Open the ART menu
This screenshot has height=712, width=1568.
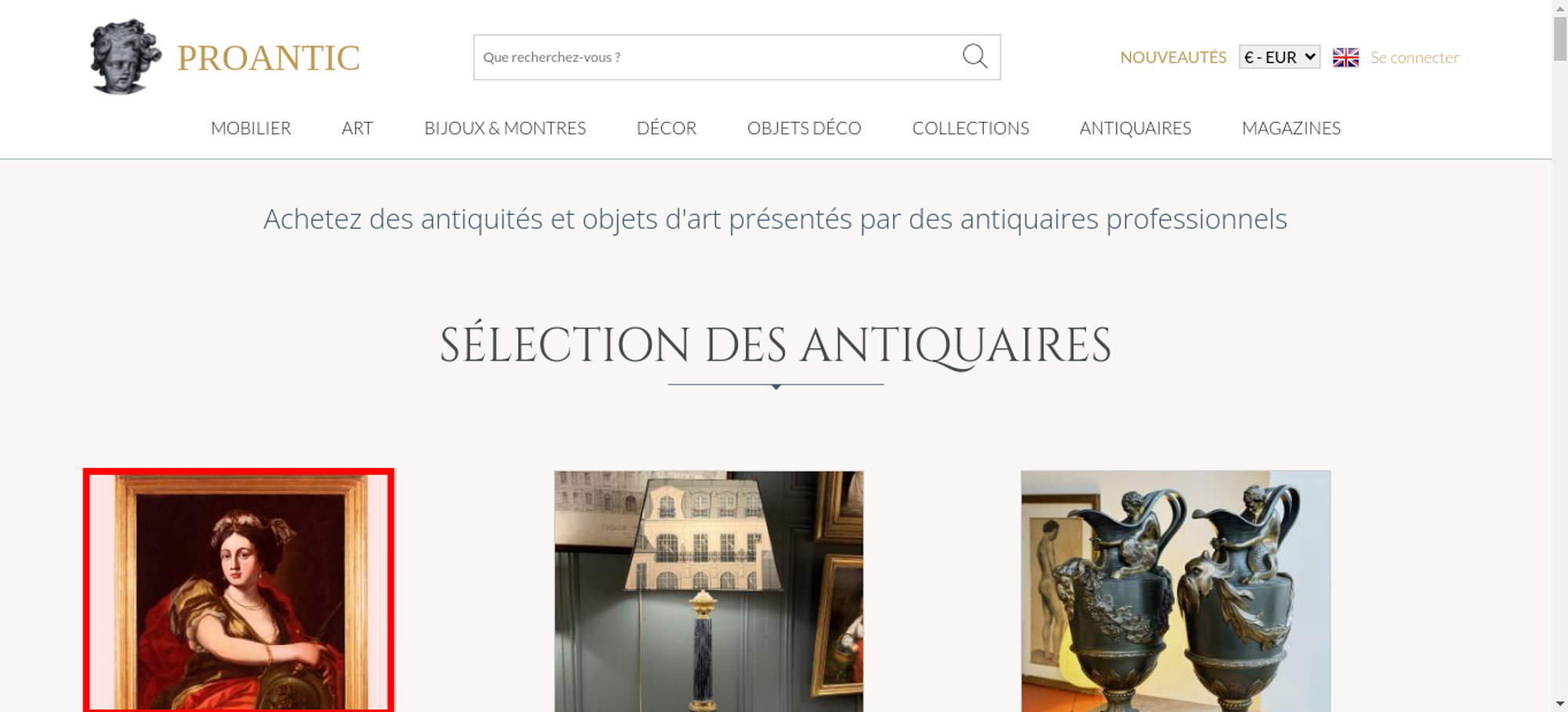tap(358, 128)
